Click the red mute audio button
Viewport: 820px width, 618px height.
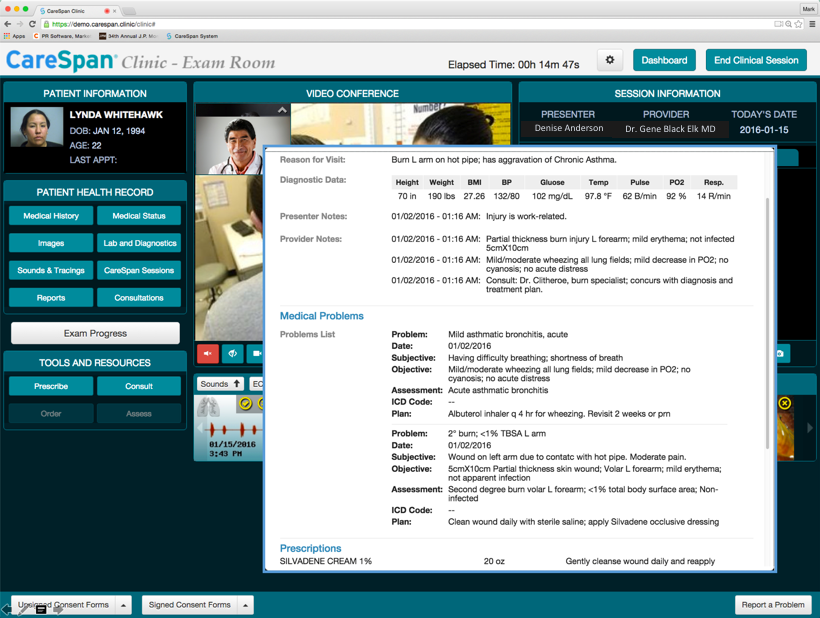click(x=208, y=353)
